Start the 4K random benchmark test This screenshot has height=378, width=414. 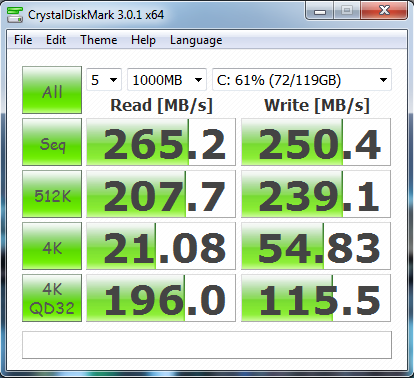[52, 246]
